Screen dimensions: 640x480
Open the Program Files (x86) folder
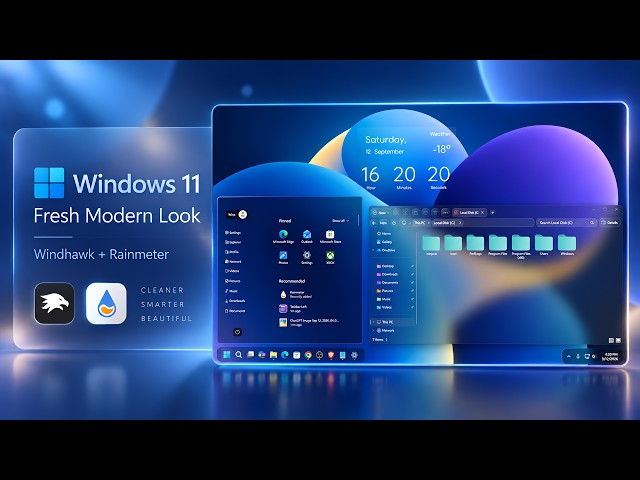pos(521,247)
